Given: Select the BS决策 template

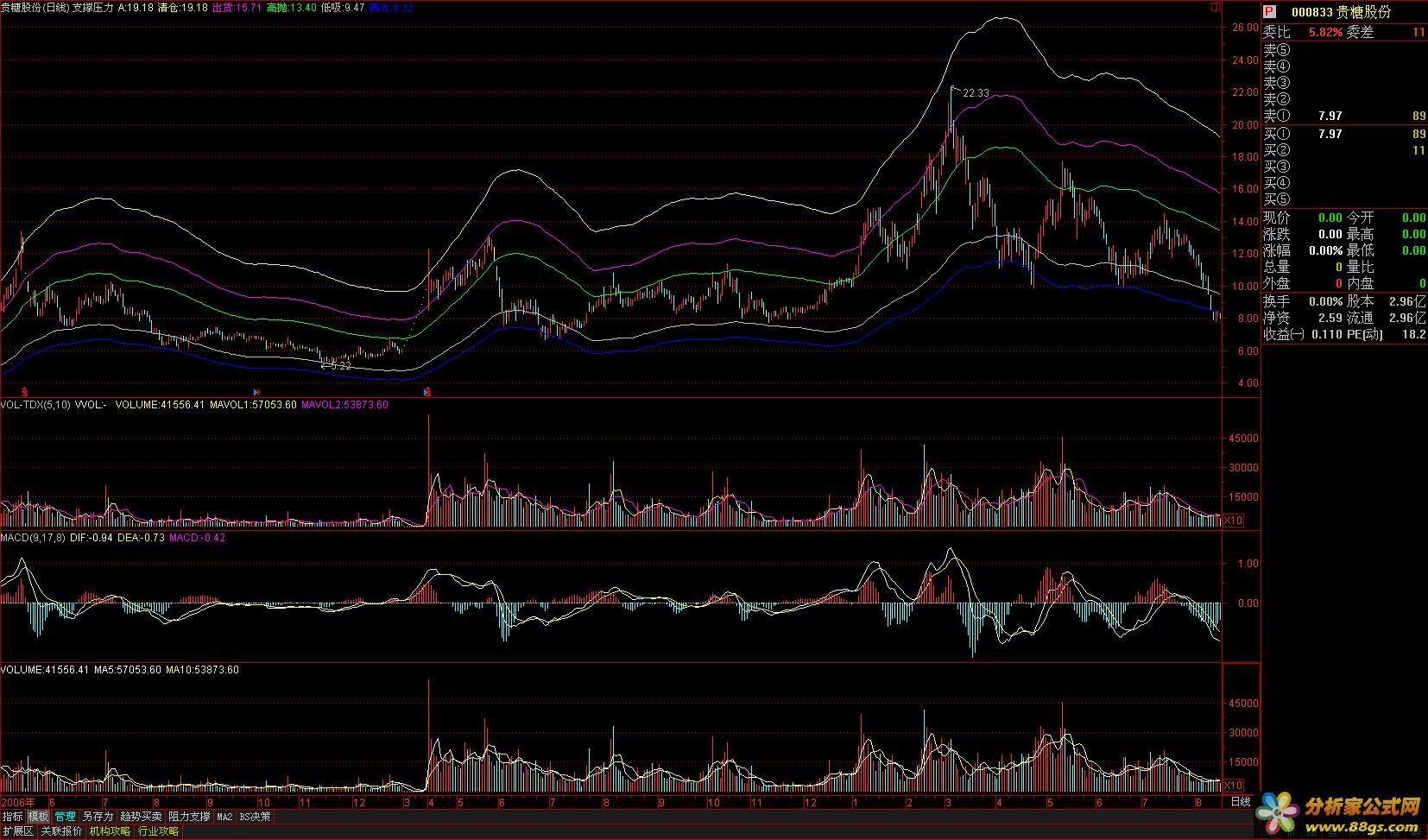Looking at the screenshot, I should click(255, 816).
